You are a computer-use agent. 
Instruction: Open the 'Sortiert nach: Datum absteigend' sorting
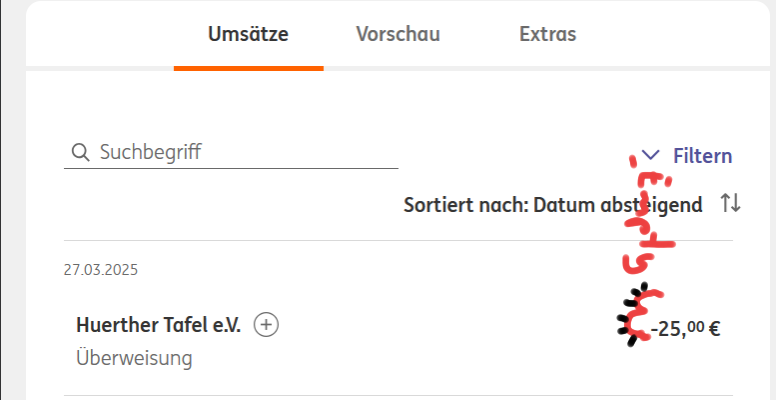coord(553,205)
